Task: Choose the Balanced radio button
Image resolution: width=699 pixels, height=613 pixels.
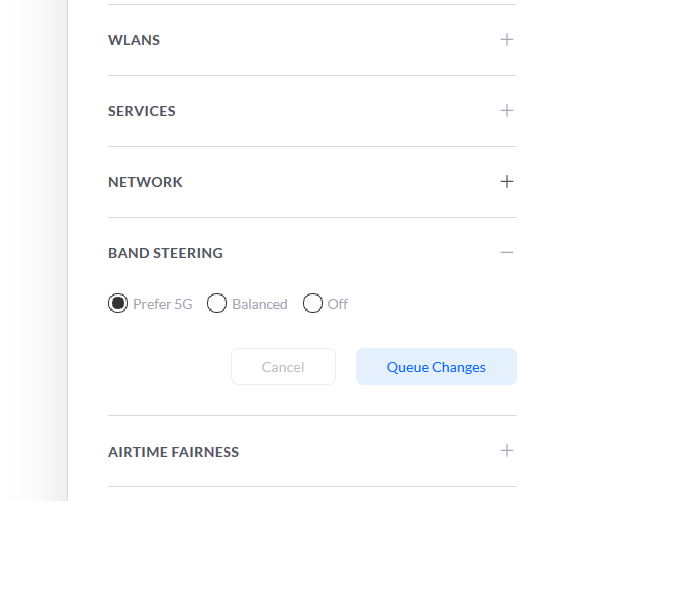Action: [x=217, y=303]
